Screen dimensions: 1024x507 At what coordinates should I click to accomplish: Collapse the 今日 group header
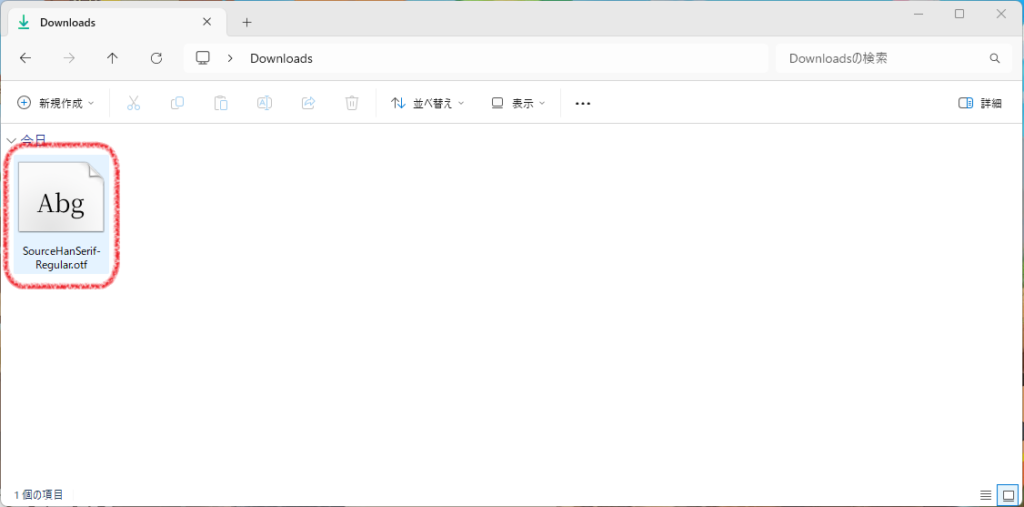11,140
